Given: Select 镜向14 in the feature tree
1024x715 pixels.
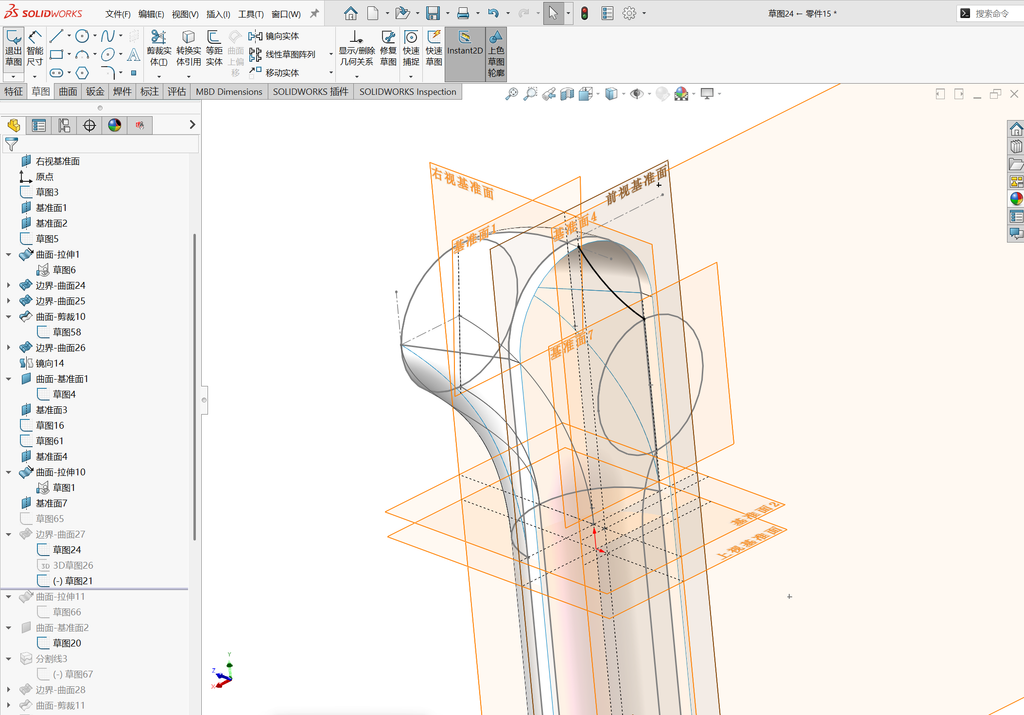Looking at the screenshot, I should tap(42, 363).
